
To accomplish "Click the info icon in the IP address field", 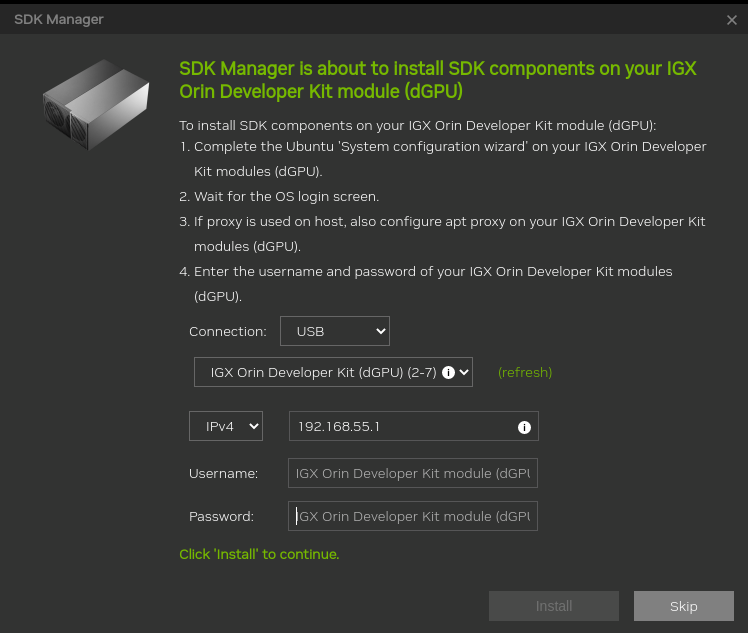I will (x=524, y=427).
